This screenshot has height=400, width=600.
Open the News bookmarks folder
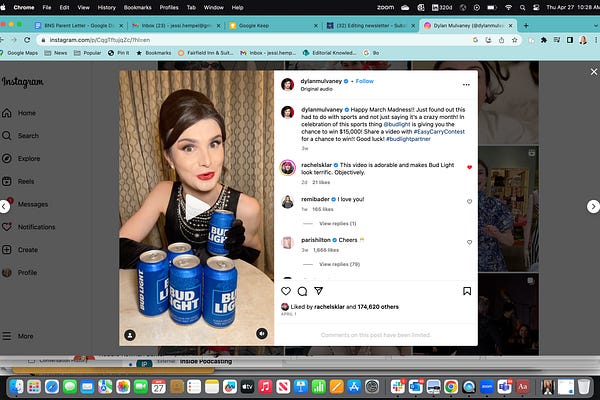(x=56, y=53)
